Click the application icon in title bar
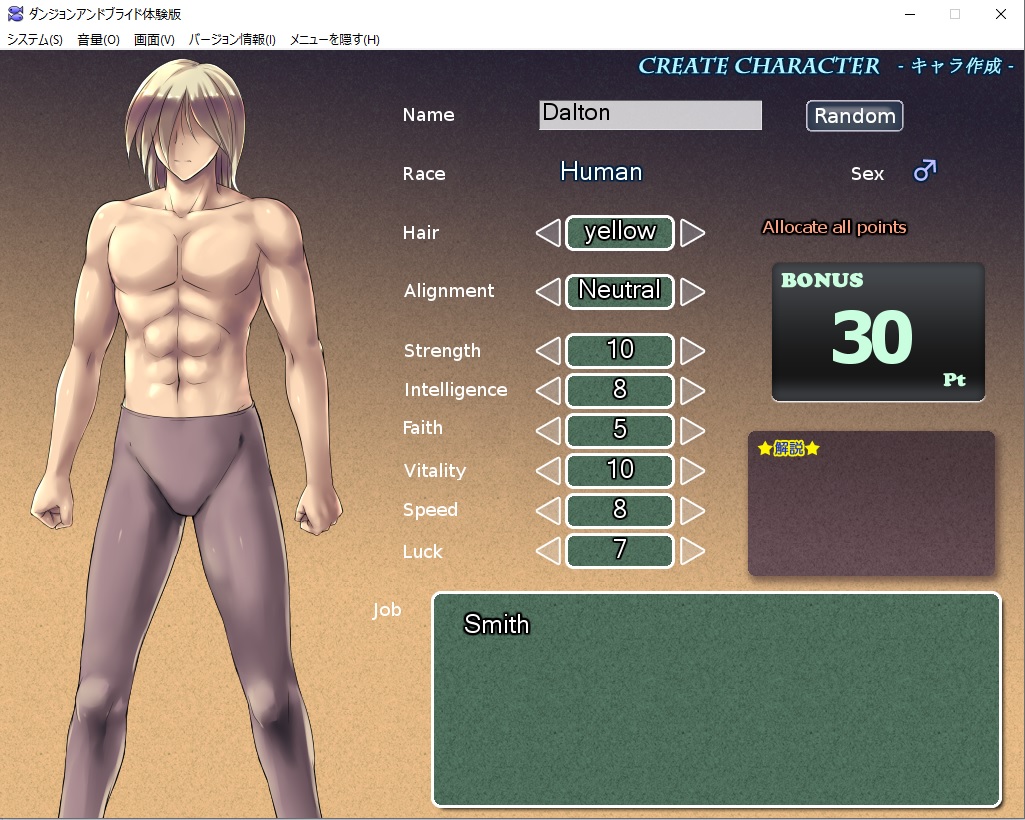 pos(15,14)
